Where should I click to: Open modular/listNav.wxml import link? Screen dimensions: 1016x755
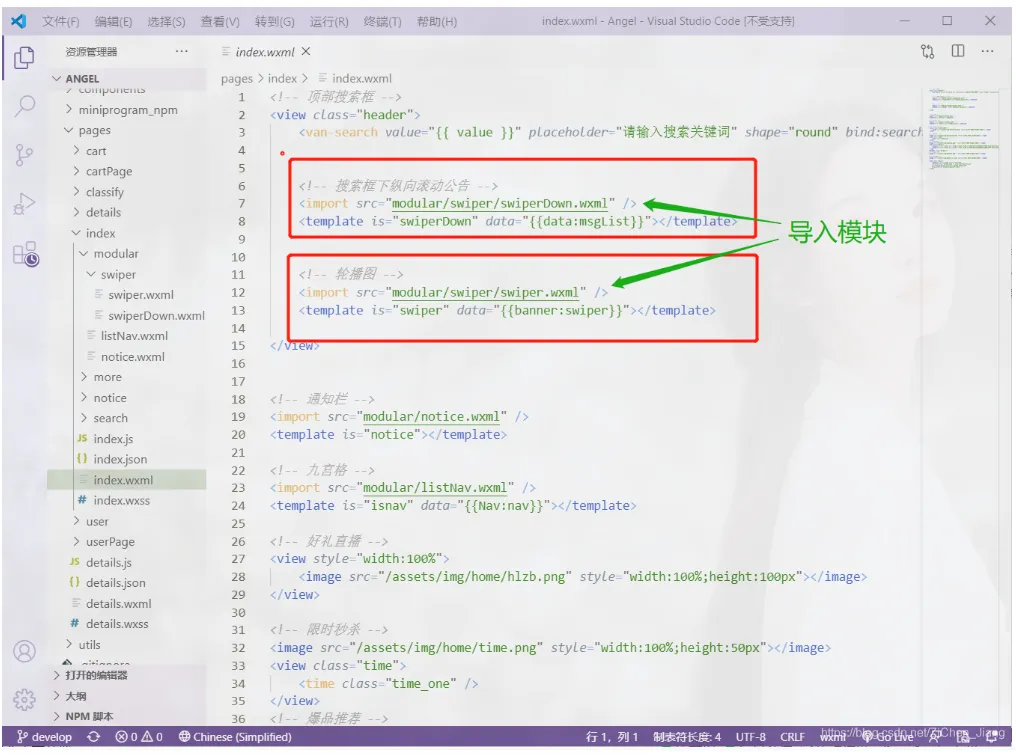pyautogui.click(x=435, y=488)
